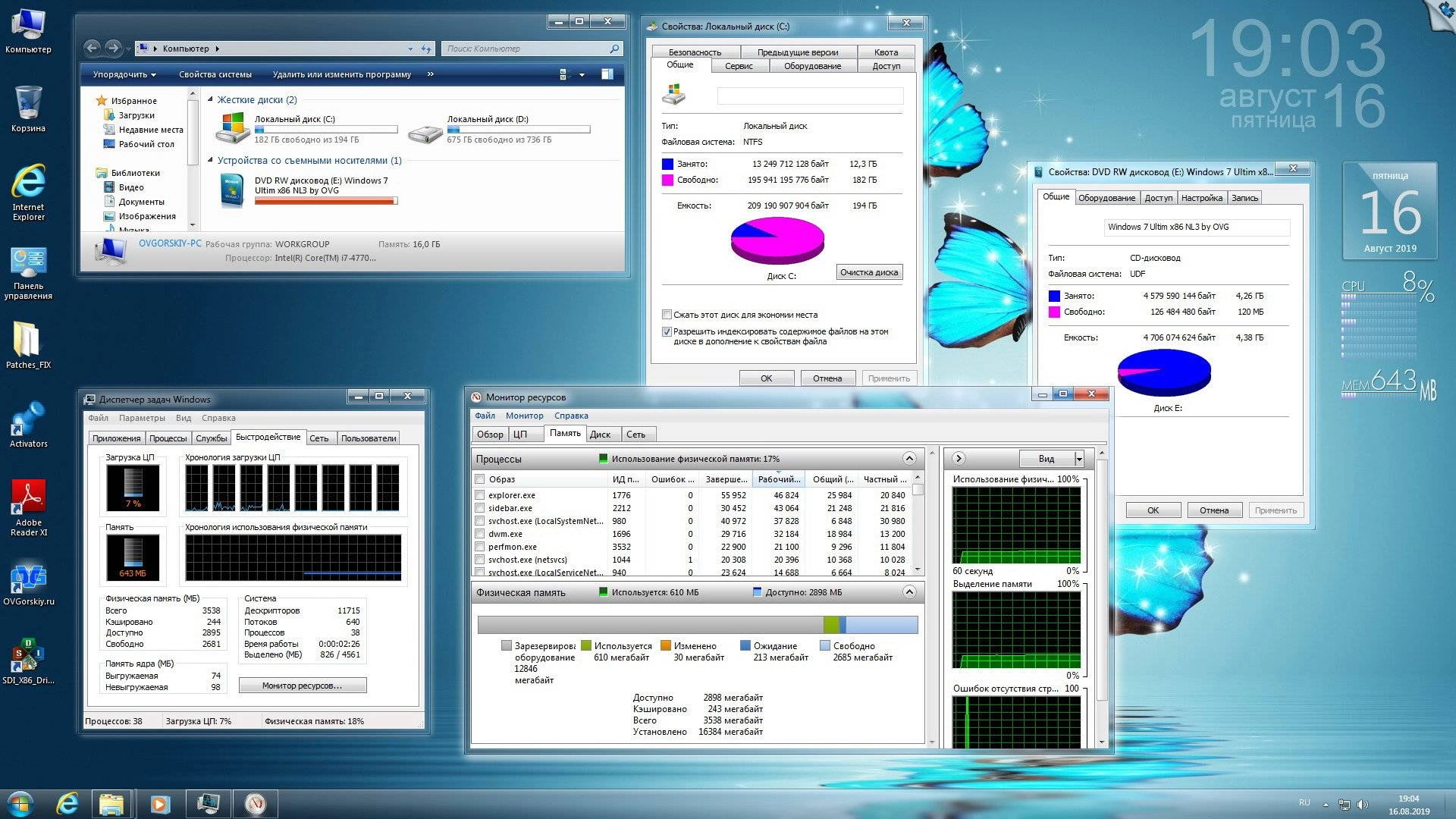Screen dimensions: 1456x819
Task: Launch Adobe Reader XI shortcut
Action: point(28,508)
